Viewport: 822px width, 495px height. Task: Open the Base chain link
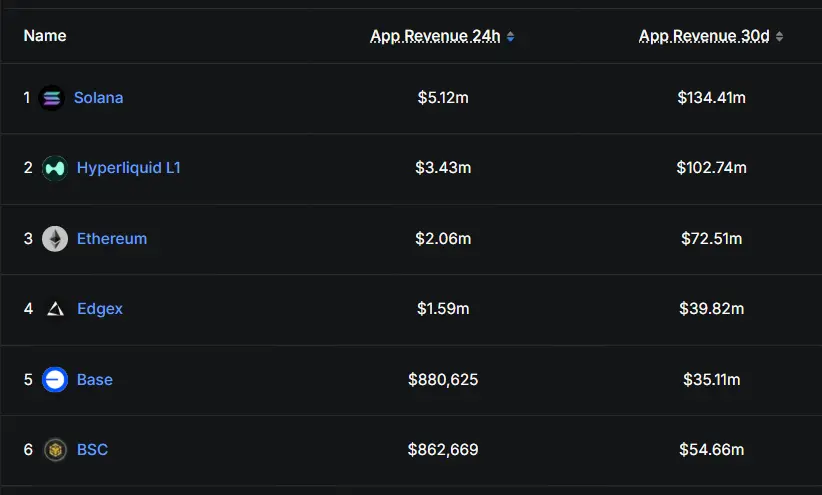click(x=95, y=380)
